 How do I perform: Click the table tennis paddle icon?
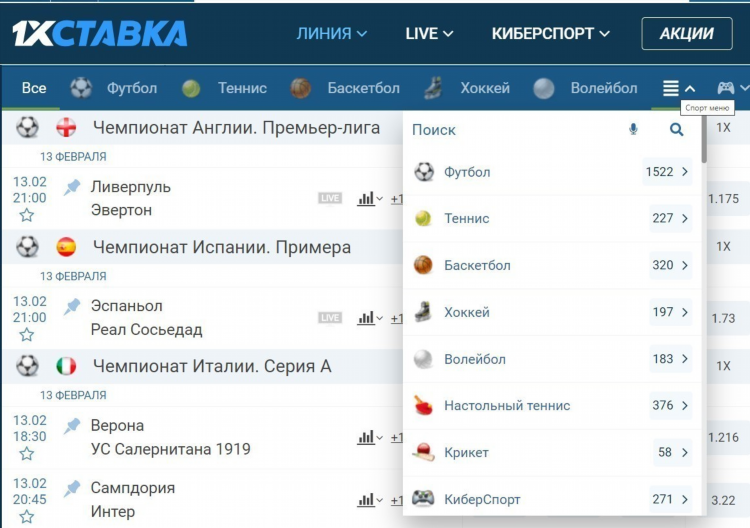pos(423,406)
